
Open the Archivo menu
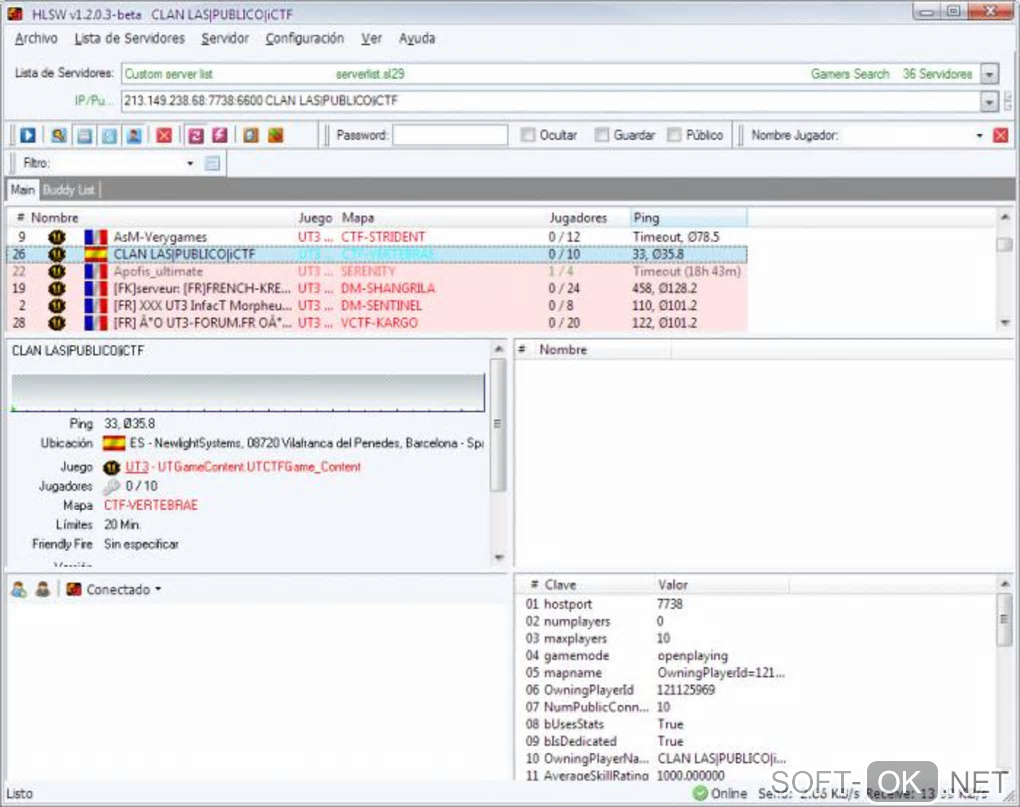(x=36, y=38)
